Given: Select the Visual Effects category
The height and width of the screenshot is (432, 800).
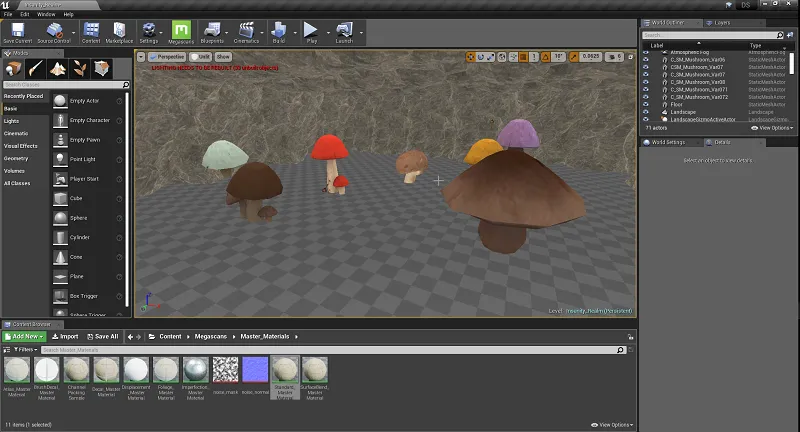Looking at the screenshot, I should click(20, 146).
